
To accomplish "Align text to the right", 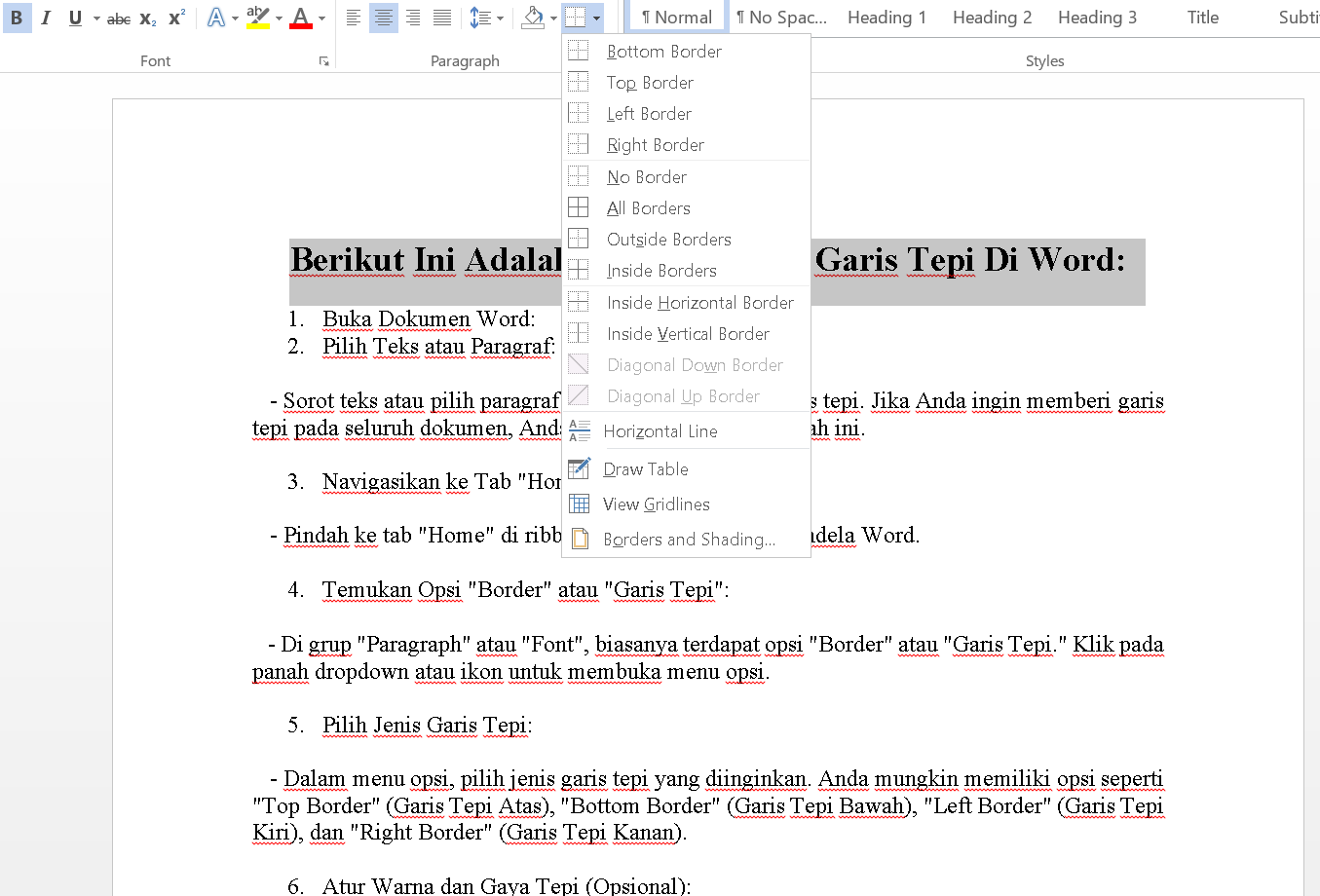I will coord(413,18).
